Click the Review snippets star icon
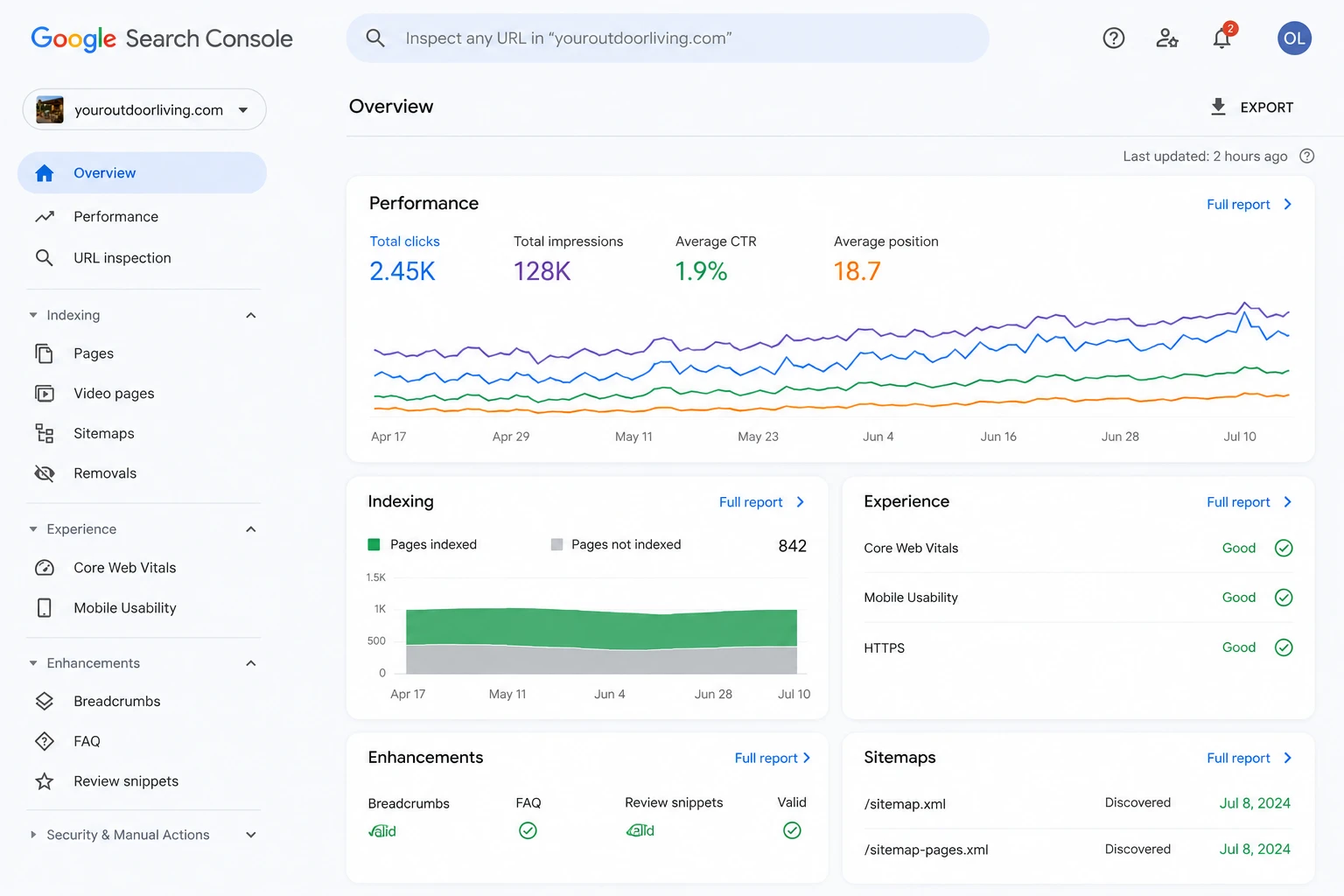 pos(45,781)
